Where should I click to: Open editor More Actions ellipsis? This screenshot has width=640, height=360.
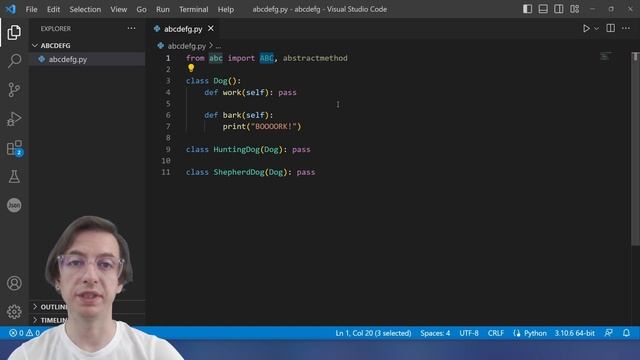pyautogui.click(x=626, y=28)
